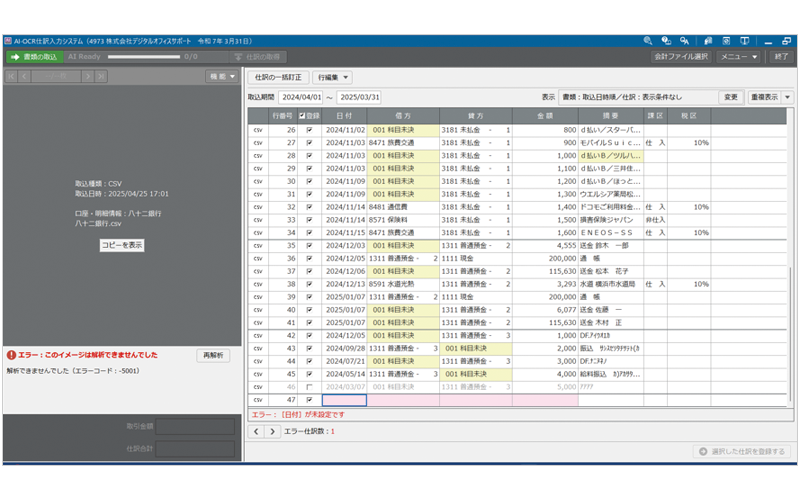Open the メニュー menu
800x500 pixels.
tap(742, 57)
